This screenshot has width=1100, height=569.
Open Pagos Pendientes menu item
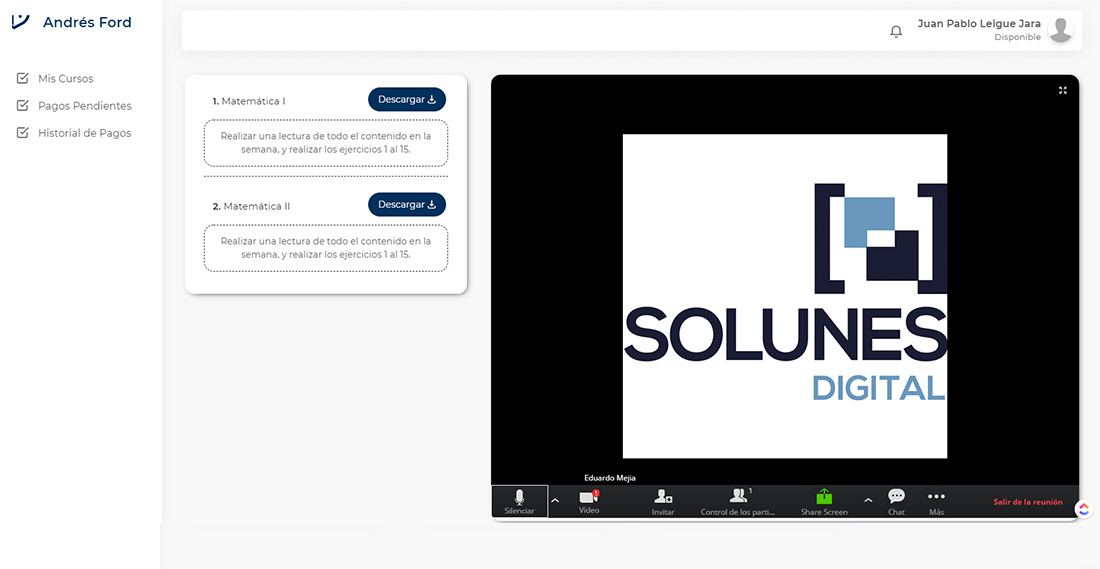(85, 106)
